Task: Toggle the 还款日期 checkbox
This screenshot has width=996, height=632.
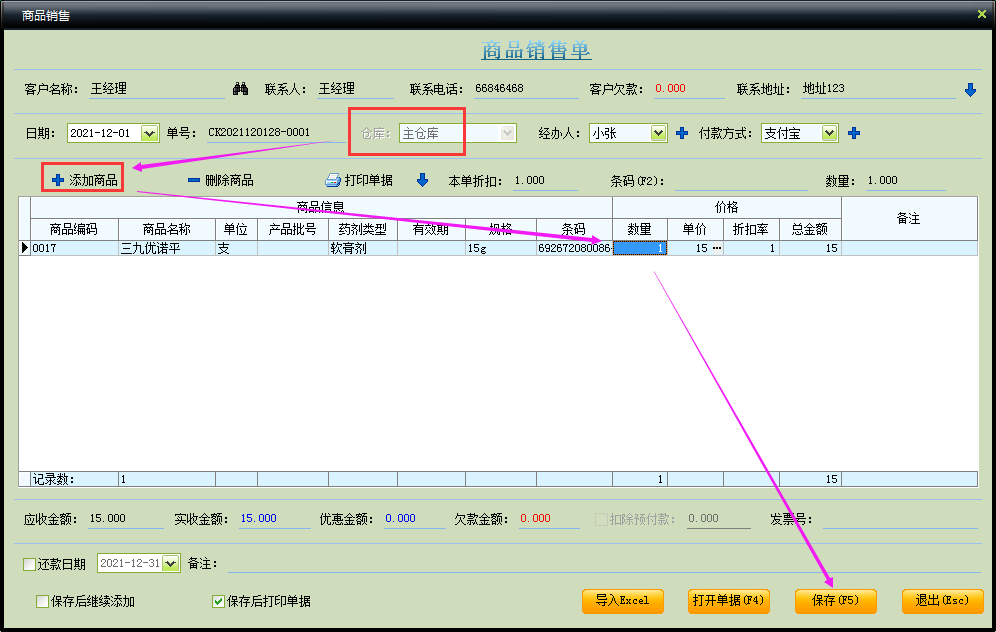Action: pyautogui.click(x=29, y=564)
